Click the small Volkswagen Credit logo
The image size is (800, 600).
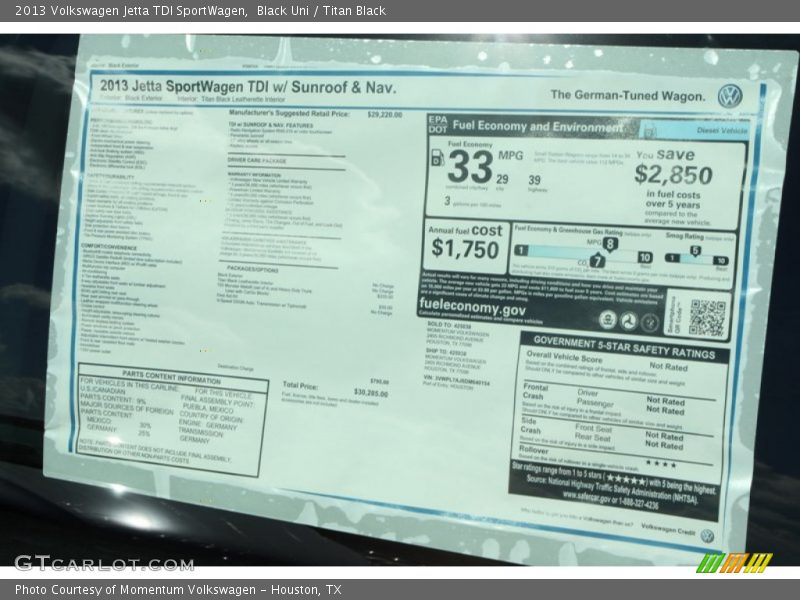pyautogui.click(x=707, y=536)
